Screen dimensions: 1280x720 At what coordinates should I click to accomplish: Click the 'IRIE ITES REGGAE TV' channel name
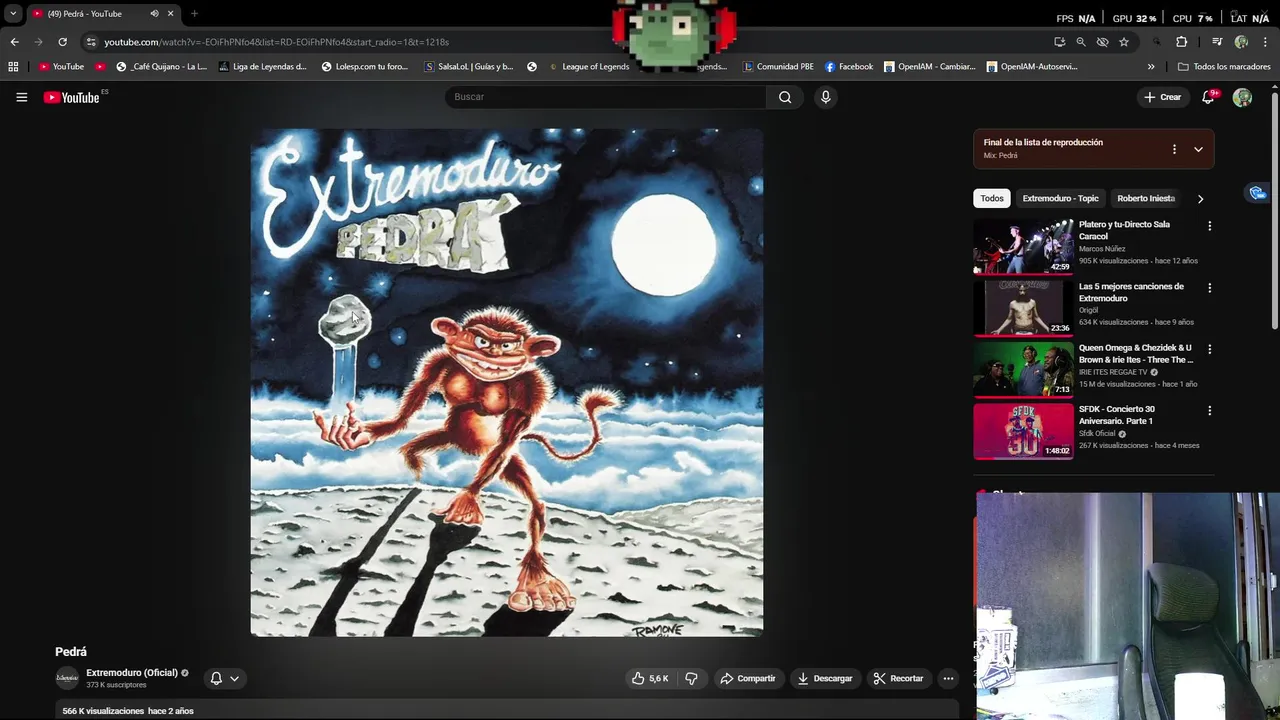point(1113,372)
